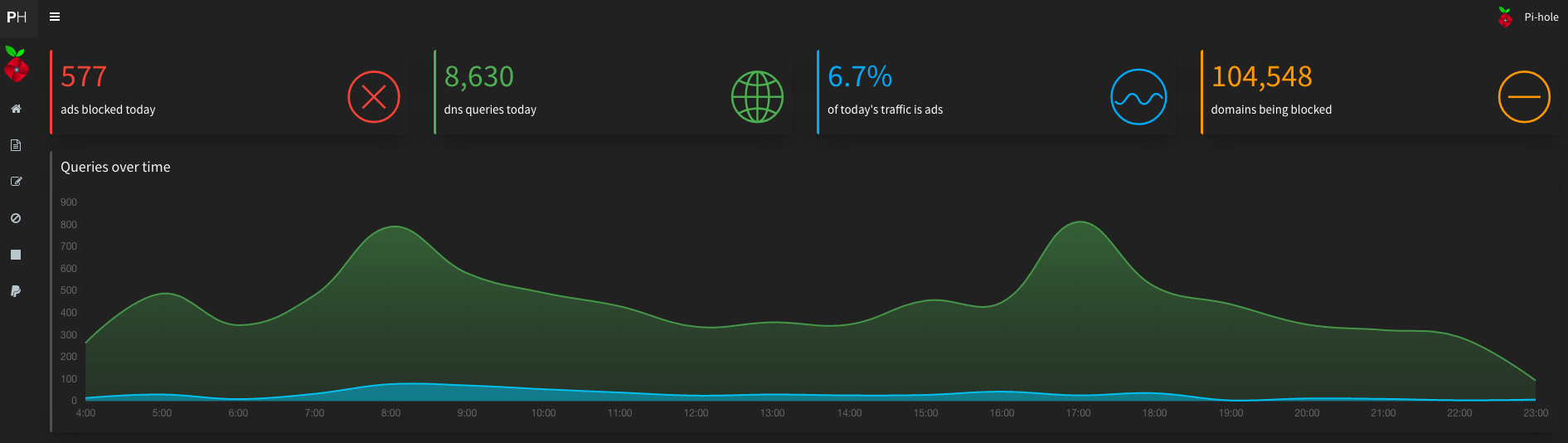
Task: Click the PH logo in top corner
Action: [x=17, y=17]
